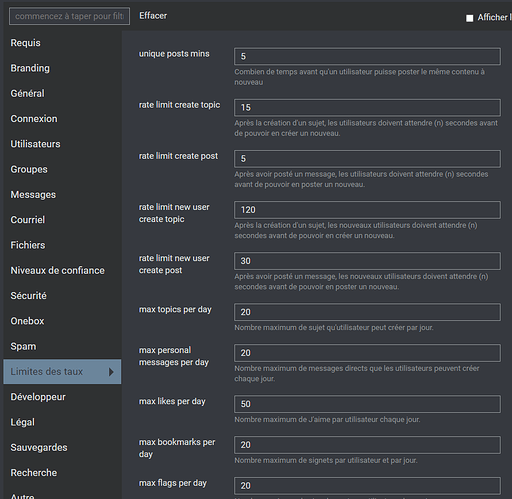Screen dimensions: 512x499
Task: Click description 'Nombre maximum de J'aime par utilisateur'
Action: (327, 420)
